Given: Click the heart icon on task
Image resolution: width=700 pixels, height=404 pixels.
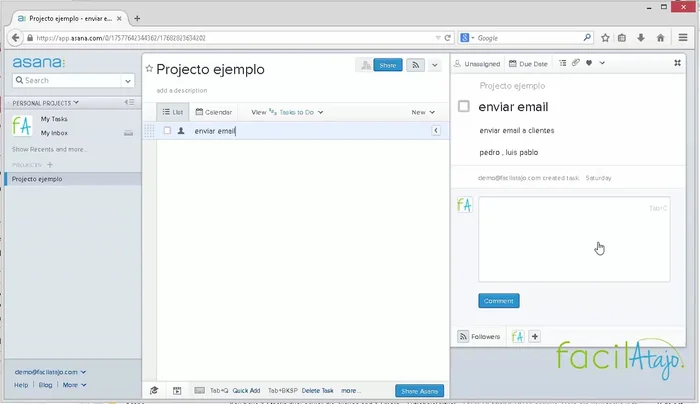Looking at the screenshot, I should pyautogui.click(x=588, y=63).
